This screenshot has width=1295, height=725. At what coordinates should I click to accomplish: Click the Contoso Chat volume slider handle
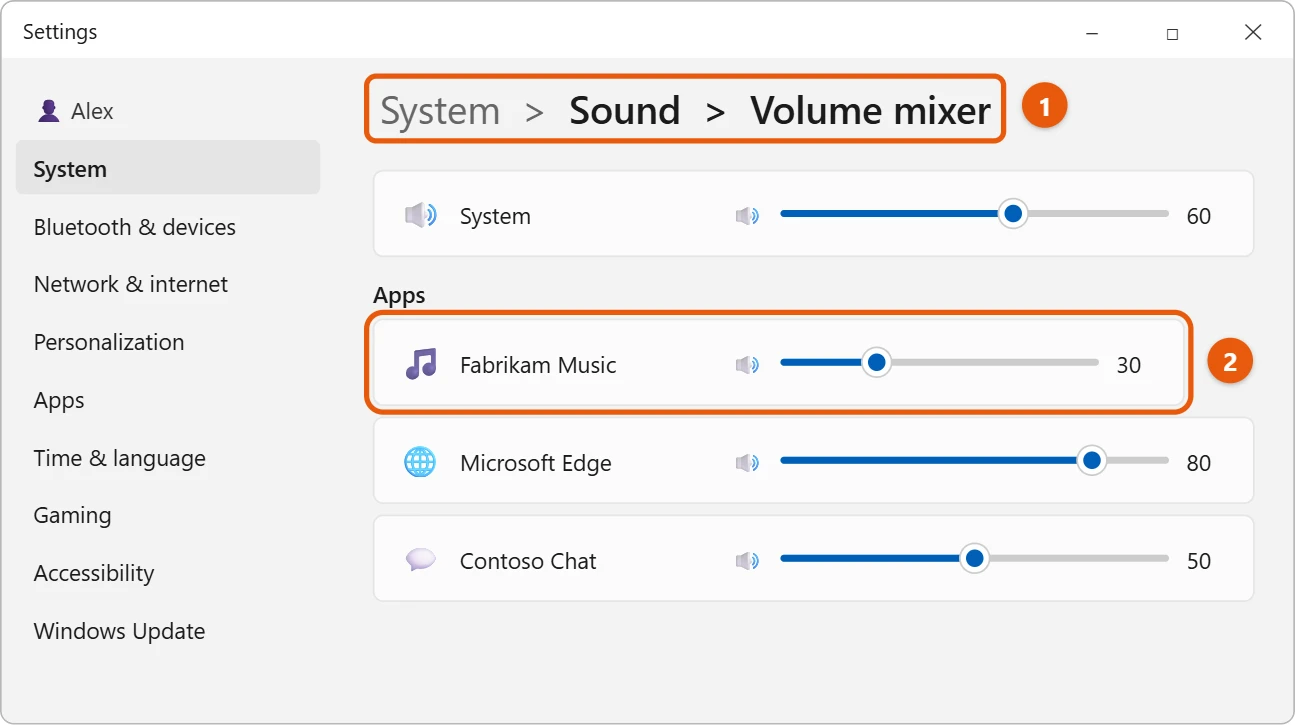pos(974,558)
